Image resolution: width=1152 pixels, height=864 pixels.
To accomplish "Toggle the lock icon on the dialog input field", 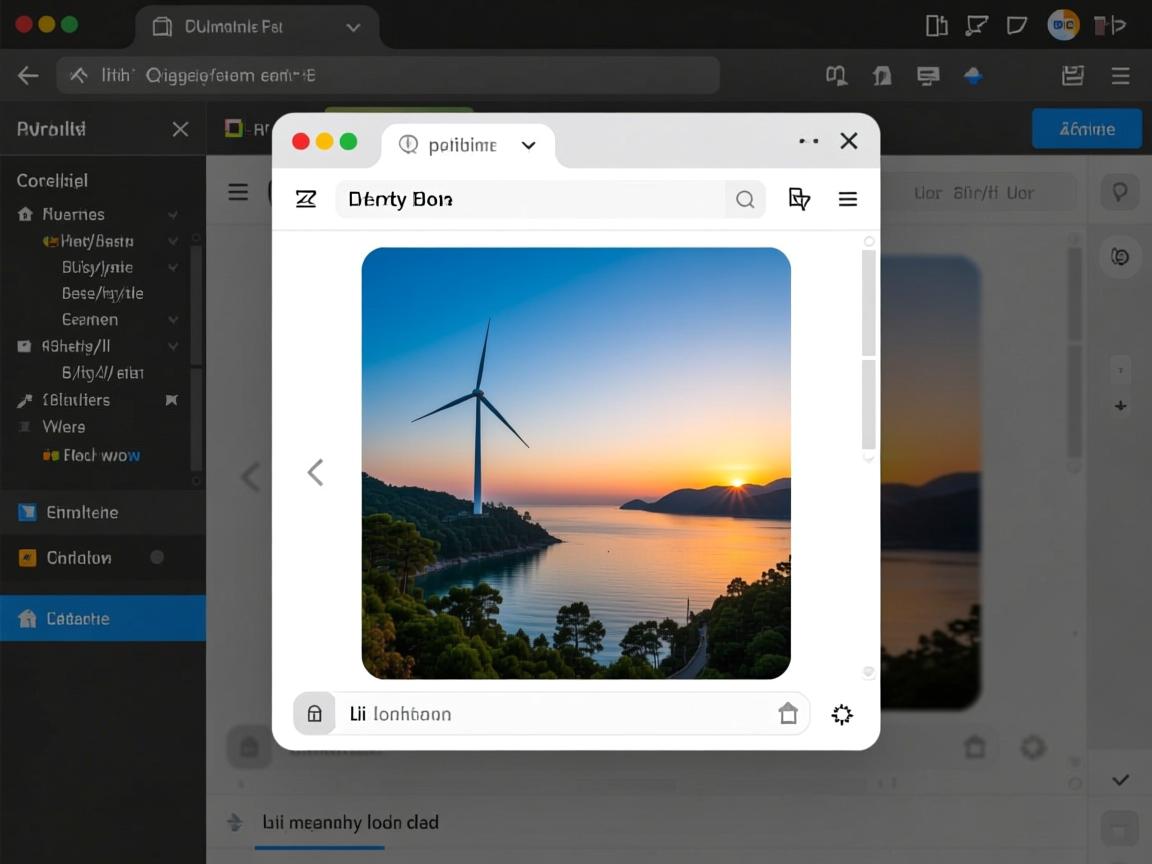I will click(x=314, y=713).
